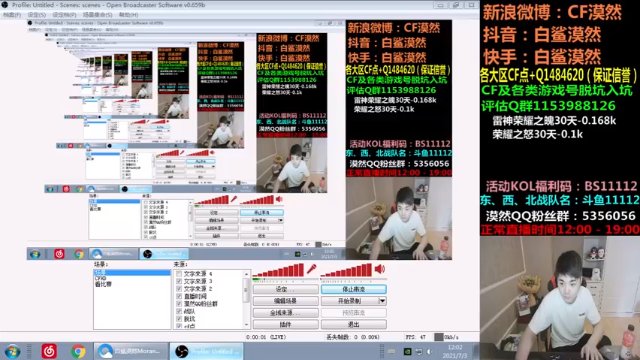Launch Google Chrome from the taskbar
This screenshot has height=360, width=640.
point(78,351)
